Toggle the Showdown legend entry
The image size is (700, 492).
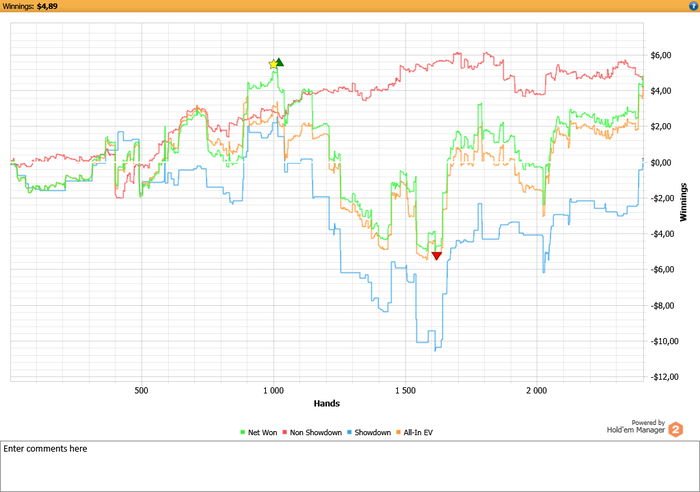[369, 432]
